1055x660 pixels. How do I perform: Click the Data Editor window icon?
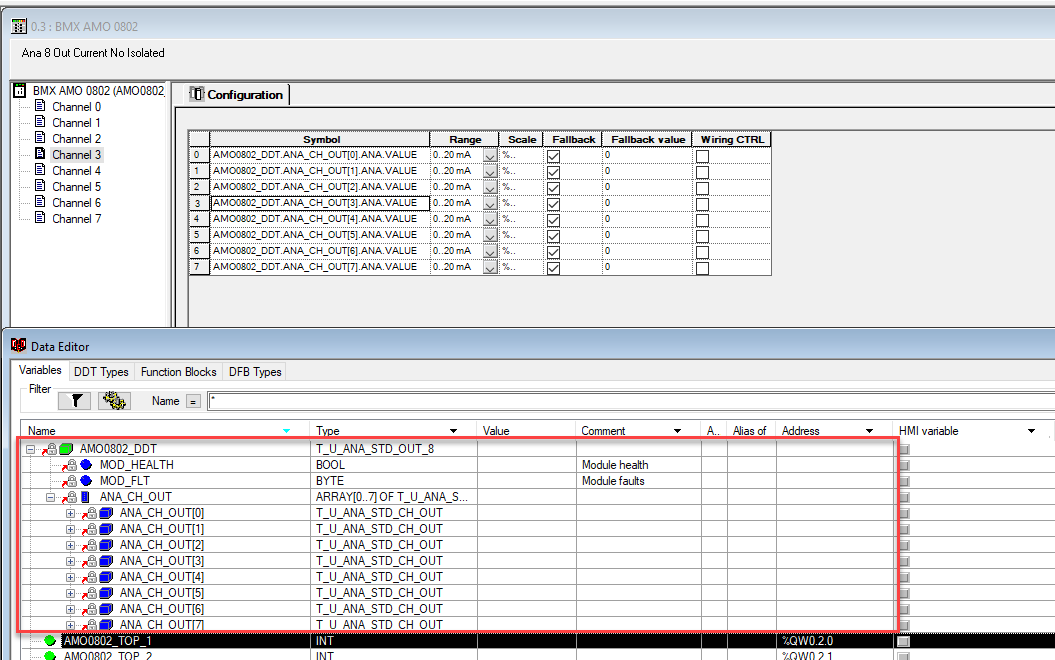pyautogui.click(x=18, y=346)
